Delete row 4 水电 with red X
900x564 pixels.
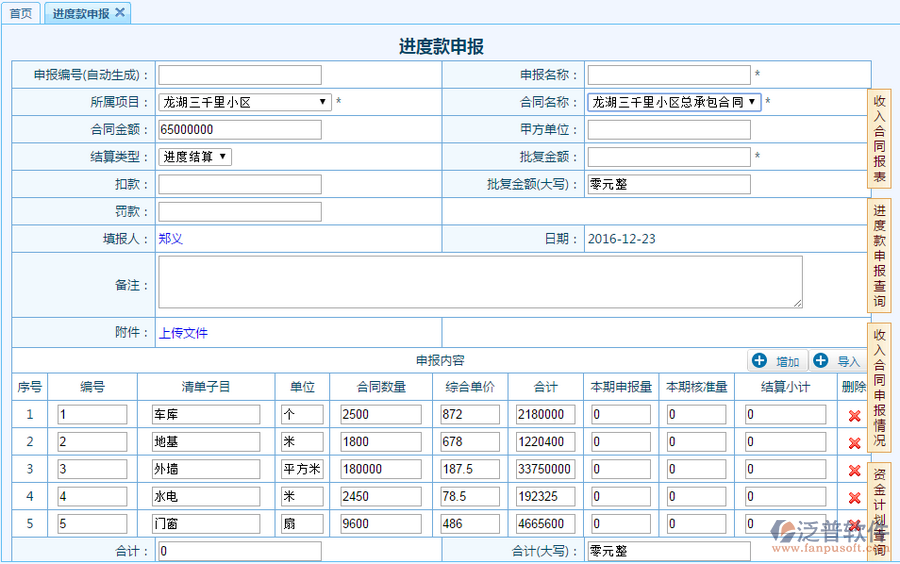[x=854, y=497]
